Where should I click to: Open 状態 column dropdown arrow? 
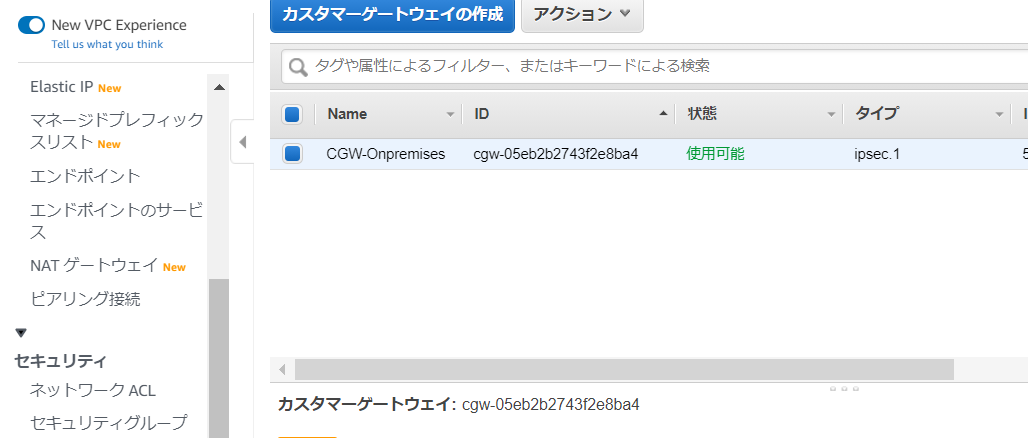831,115
